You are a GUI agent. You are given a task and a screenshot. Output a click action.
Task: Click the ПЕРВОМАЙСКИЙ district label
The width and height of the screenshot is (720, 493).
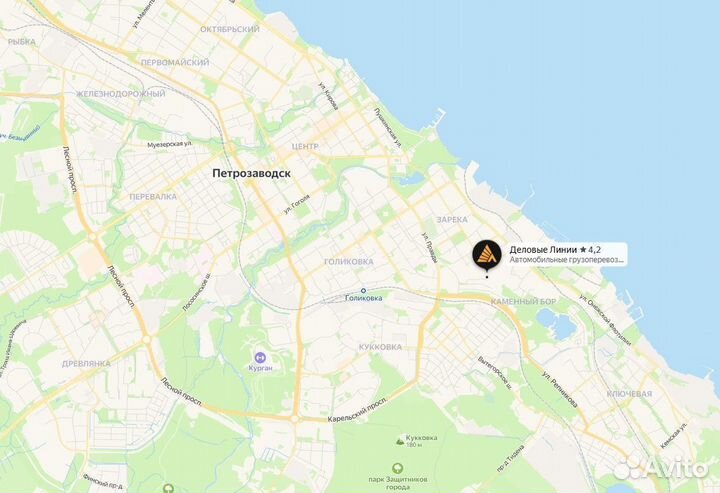[x=175, y=62]
